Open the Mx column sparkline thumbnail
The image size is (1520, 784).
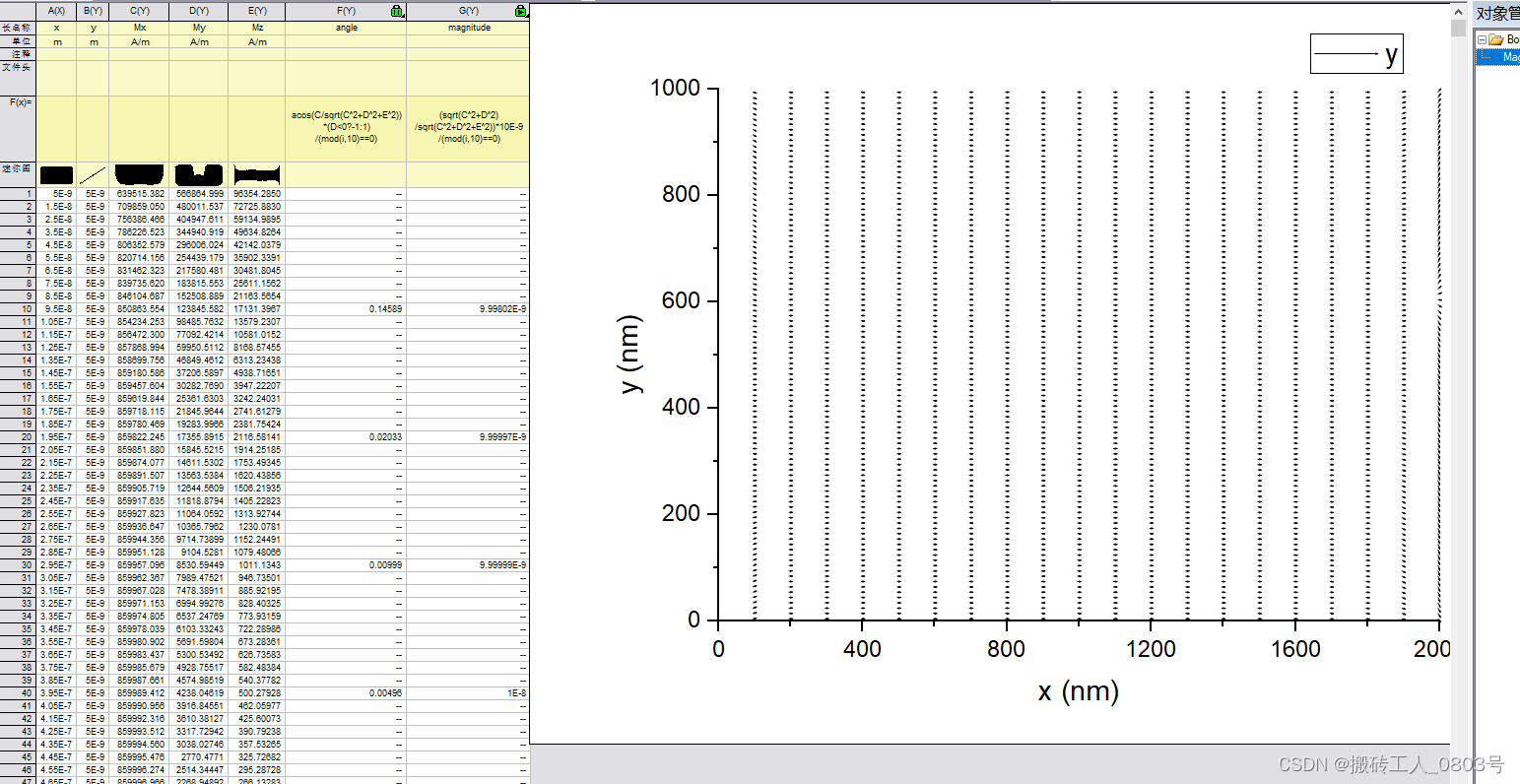139,175
